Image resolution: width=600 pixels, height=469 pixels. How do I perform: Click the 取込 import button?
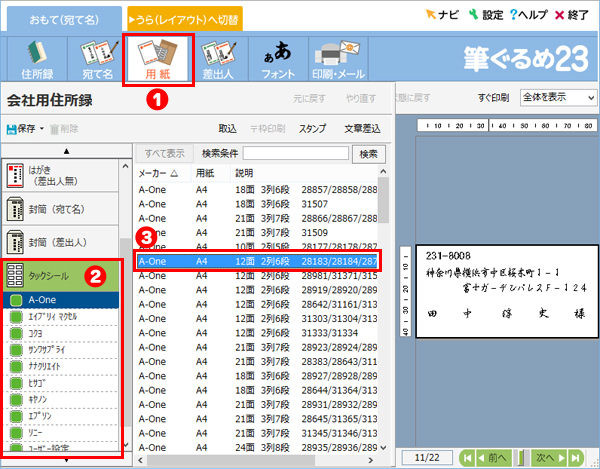click(x=227, y=129)
